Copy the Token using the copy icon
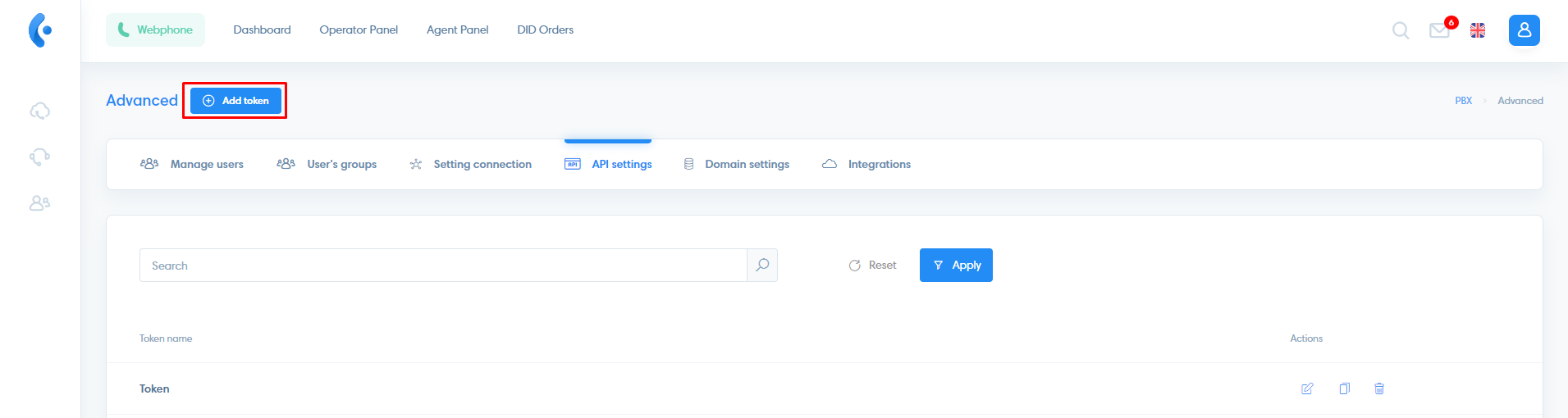 coord(1344,388)
